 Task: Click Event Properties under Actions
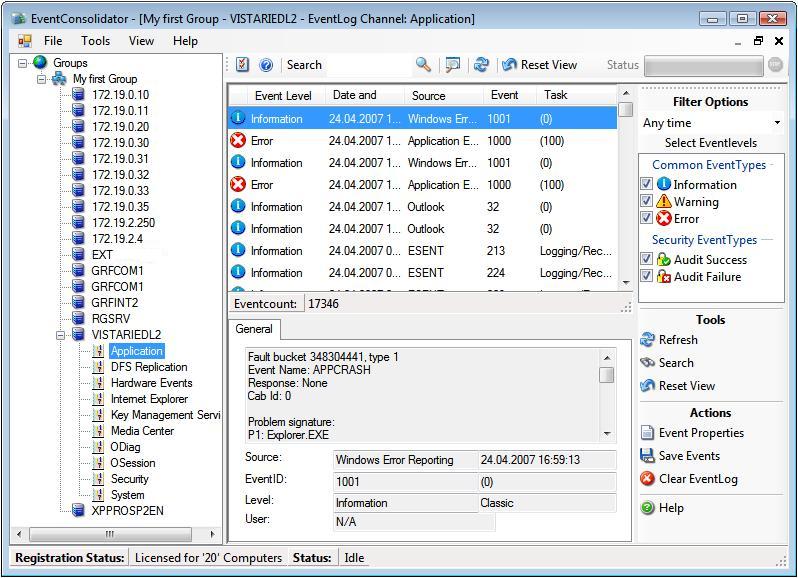(701, 433)
